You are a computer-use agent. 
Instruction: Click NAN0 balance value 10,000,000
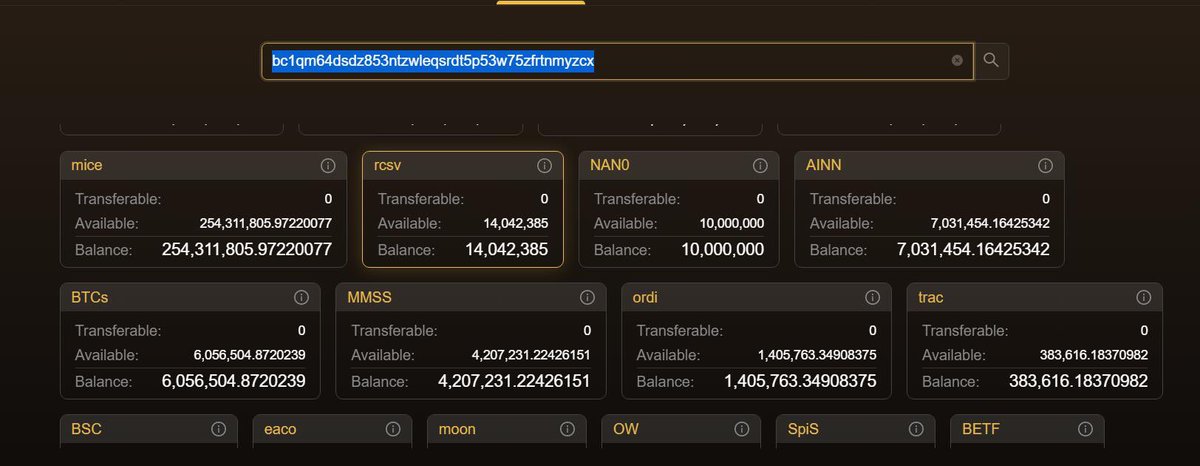pos(723,249)
